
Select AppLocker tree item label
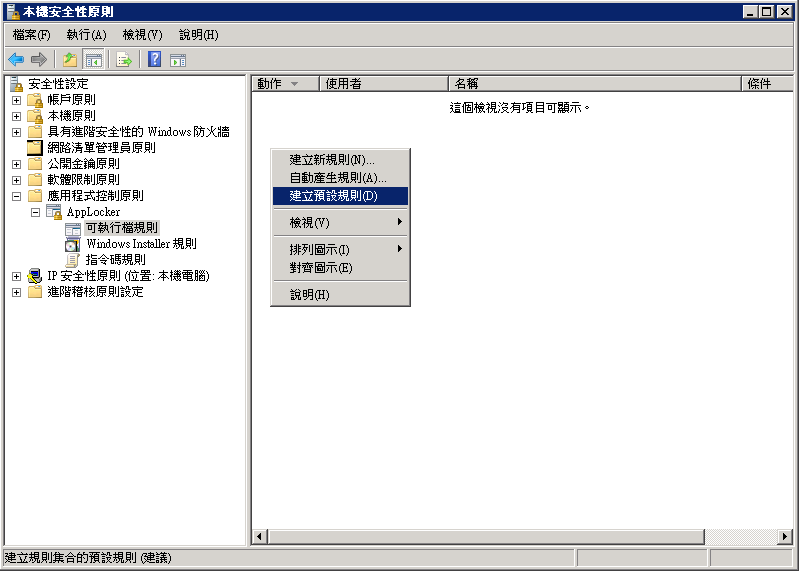[93, 212]
